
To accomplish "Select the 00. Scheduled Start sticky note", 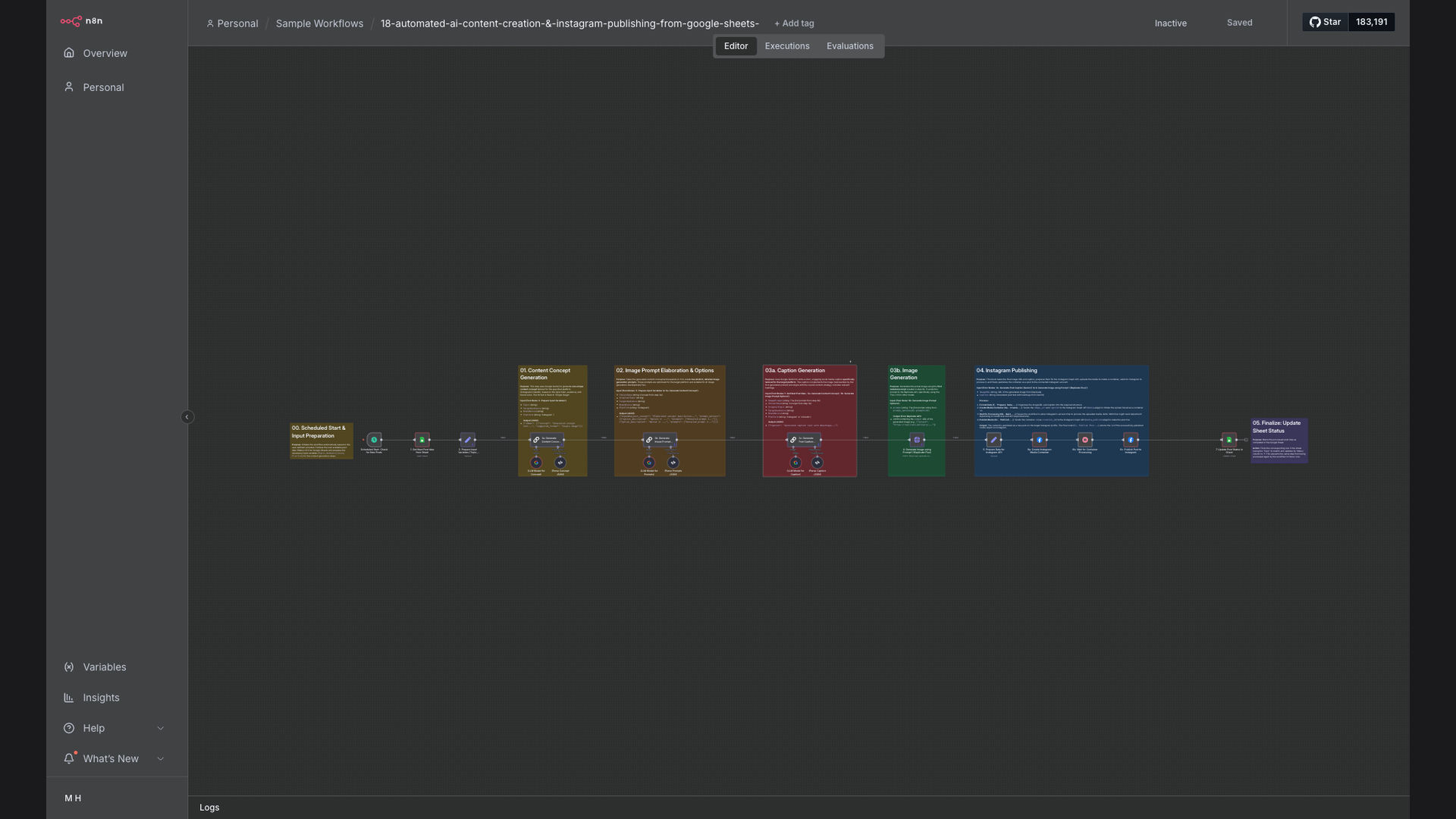I will click(x=322, y=441).
